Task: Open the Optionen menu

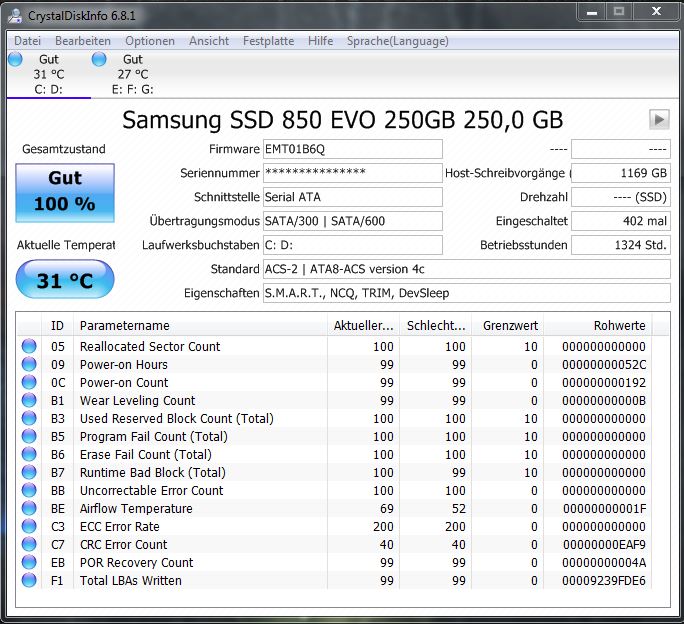Action: point(150,41)
